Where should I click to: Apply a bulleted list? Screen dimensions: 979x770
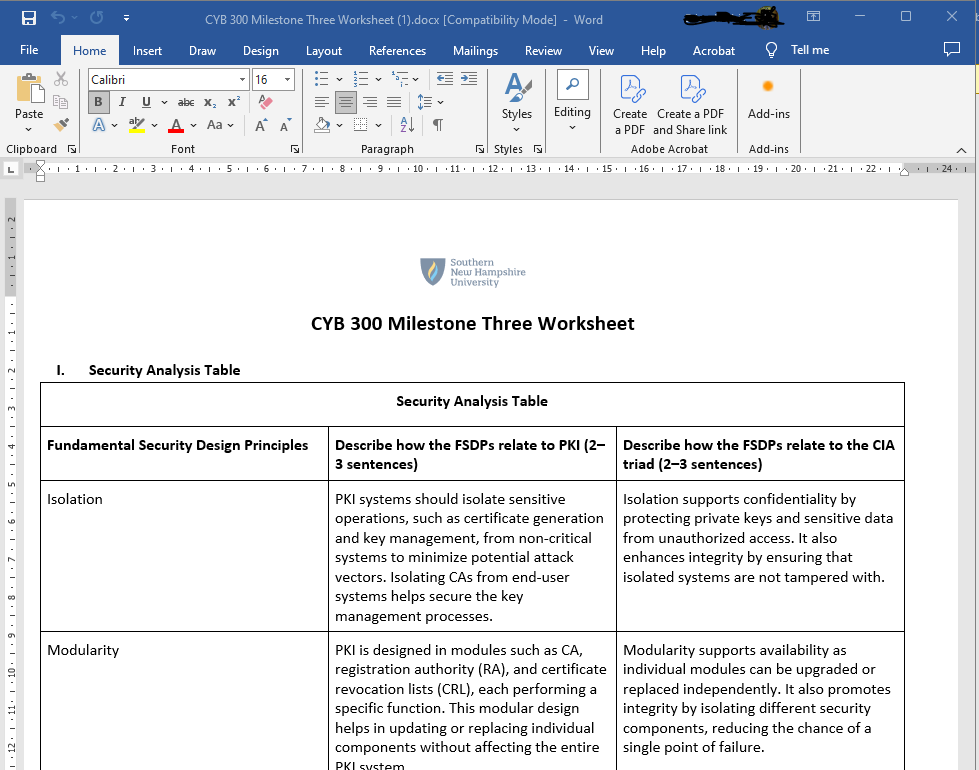(x=322, y=79)
